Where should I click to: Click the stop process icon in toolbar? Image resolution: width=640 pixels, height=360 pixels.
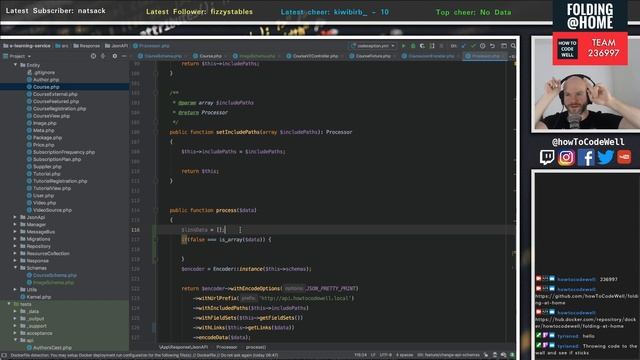pyautogui.click(x=441, y=46)
